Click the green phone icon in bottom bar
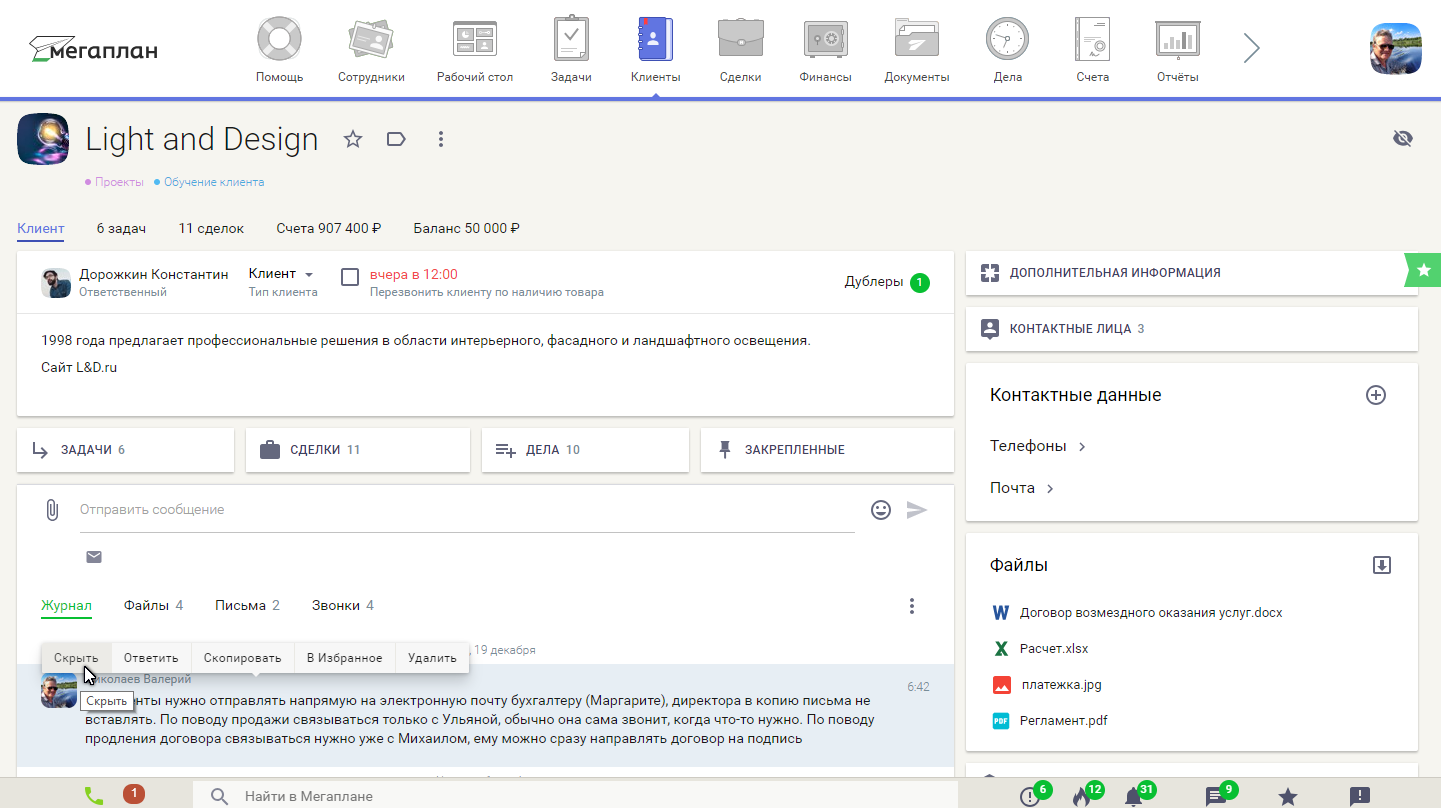Screen dimensions: 1441x808 93,796
